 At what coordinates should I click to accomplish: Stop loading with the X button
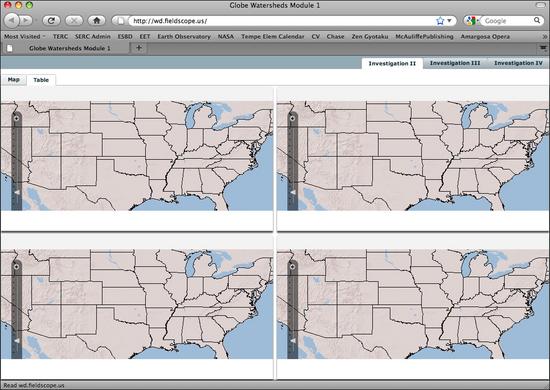(74, 21)
